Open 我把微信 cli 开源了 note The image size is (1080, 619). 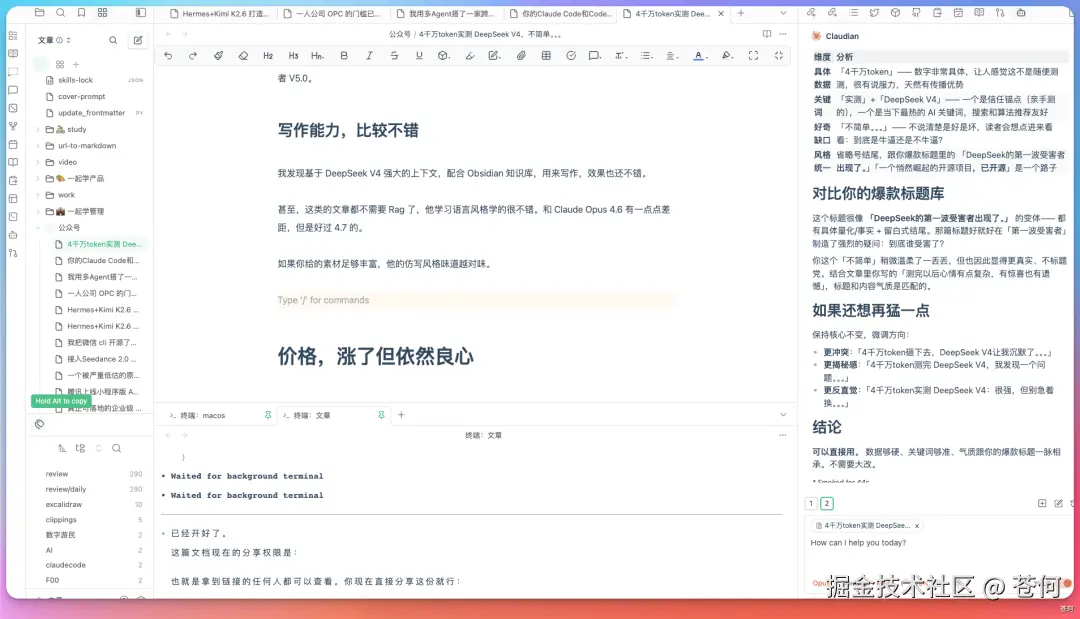101,342
